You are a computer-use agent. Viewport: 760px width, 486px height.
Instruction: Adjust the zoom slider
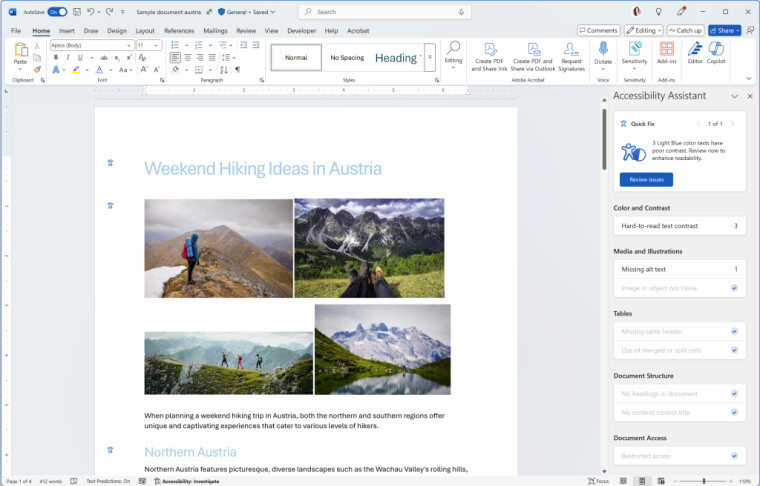point(704,481)
